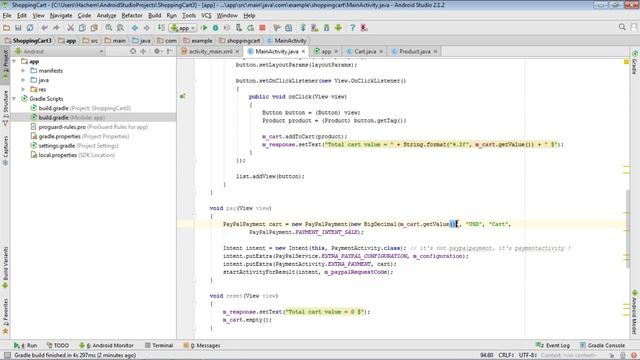
Task: Stop the process with the red square
Action: click(262, 28)
